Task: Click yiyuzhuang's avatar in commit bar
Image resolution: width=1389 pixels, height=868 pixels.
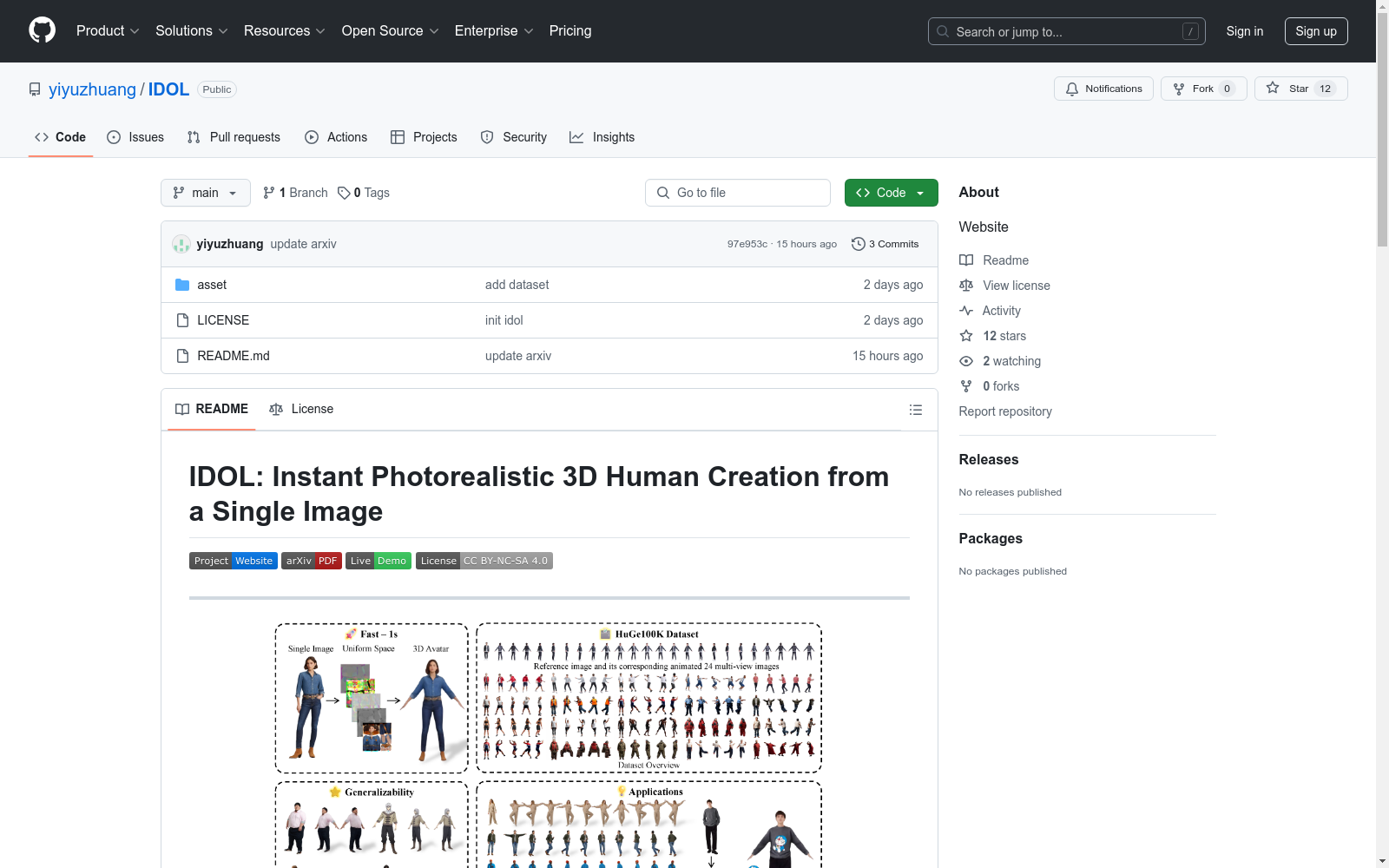Action: coord(181,244)
